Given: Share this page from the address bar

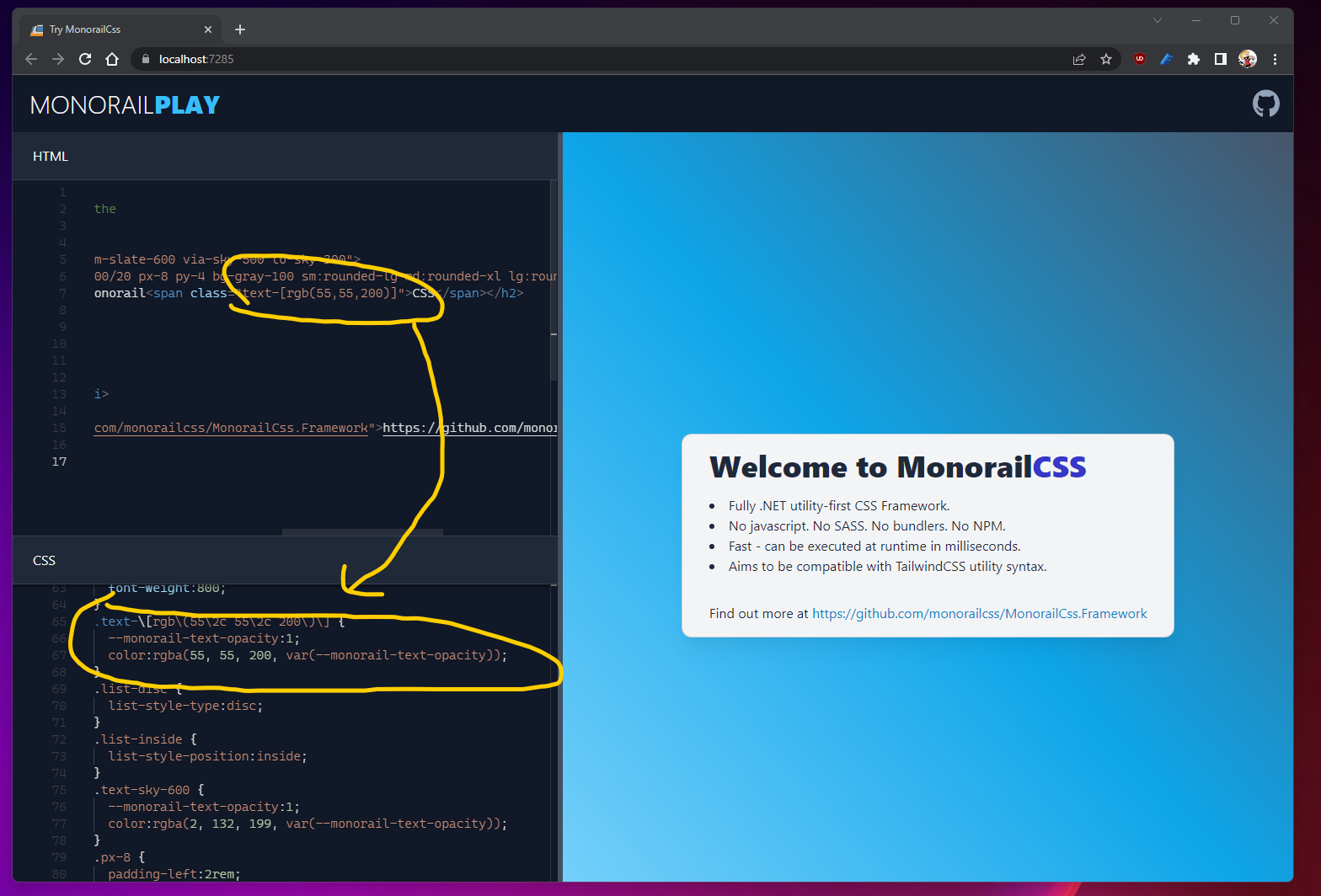Looking at the screenshot, I should click(x=1079, y=59).
